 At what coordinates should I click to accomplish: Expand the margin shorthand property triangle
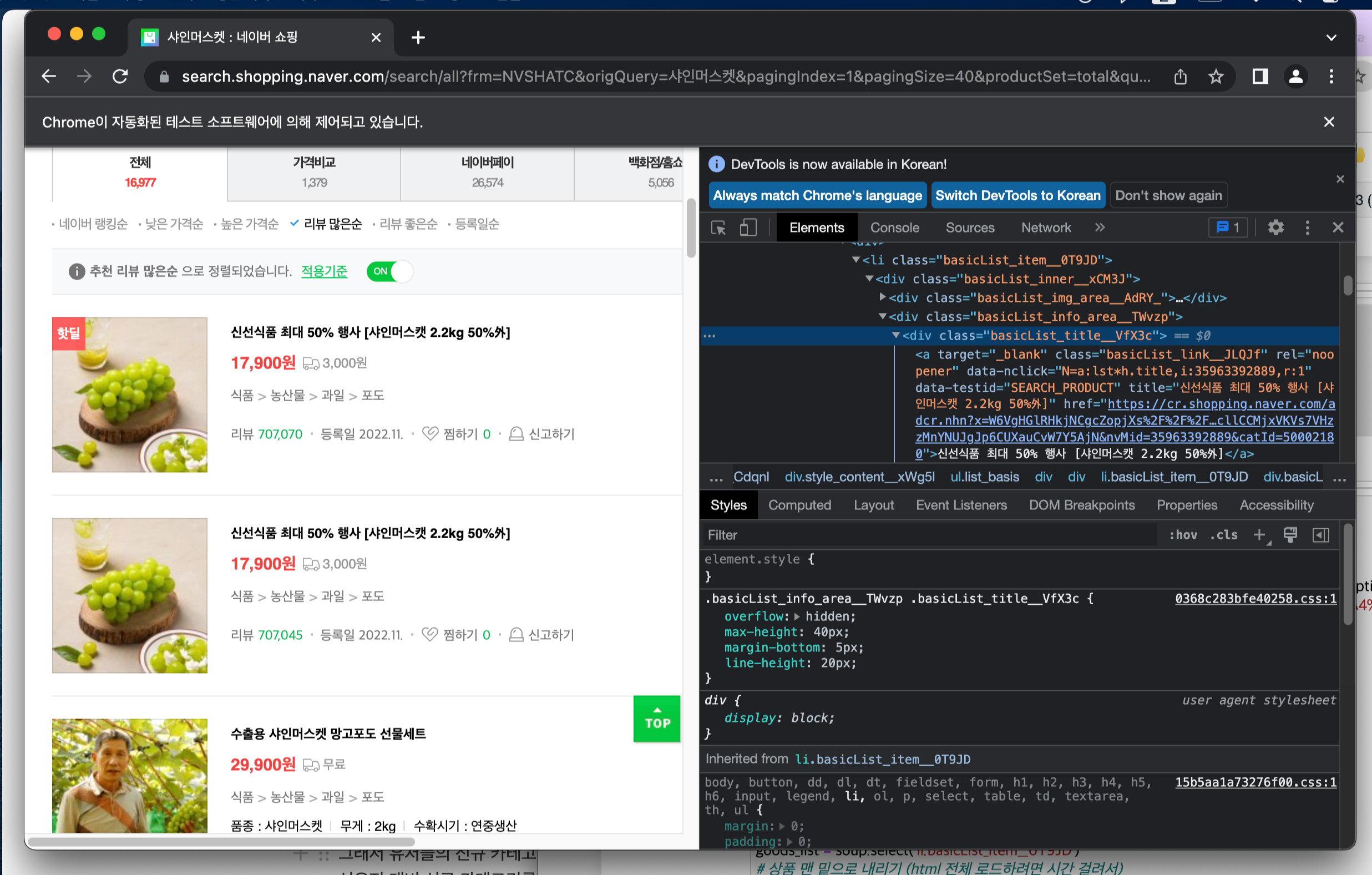pyautogui.click(x=782, y=826)
